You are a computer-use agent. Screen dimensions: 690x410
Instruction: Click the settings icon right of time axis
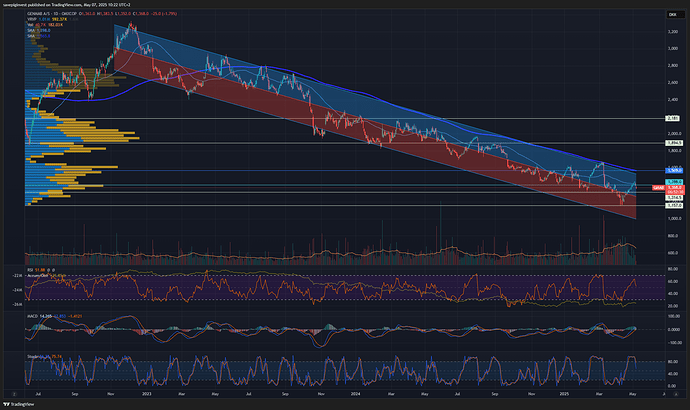[x=675, y=394]
